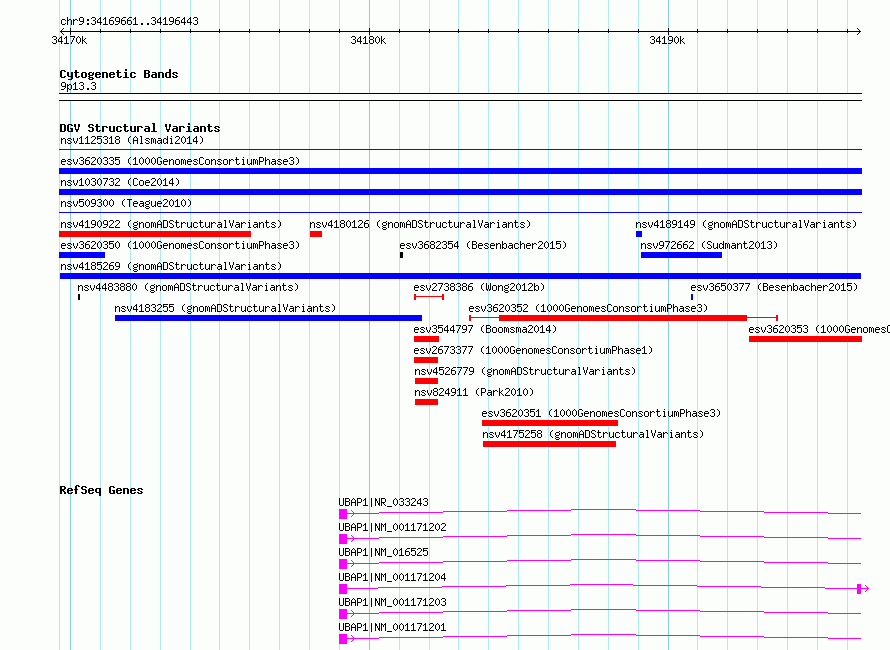890x650 pixels.
Task: Click nsv4483880 gnomAD variant label
Action: tap(188, 287)
